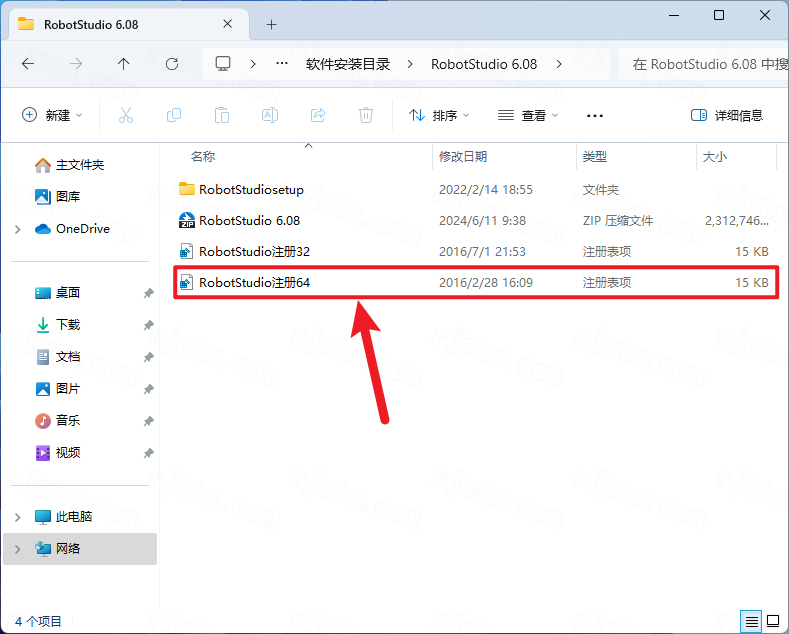Click the Delete trash can icon

click(x=366, y=115)
